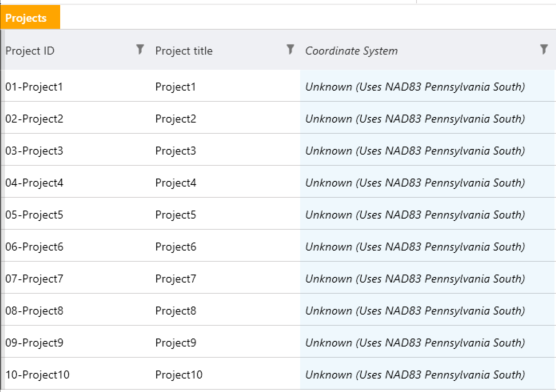Open coordinate system cell for Project10
This screenshot has width=556, height=392.
point(428,374)
